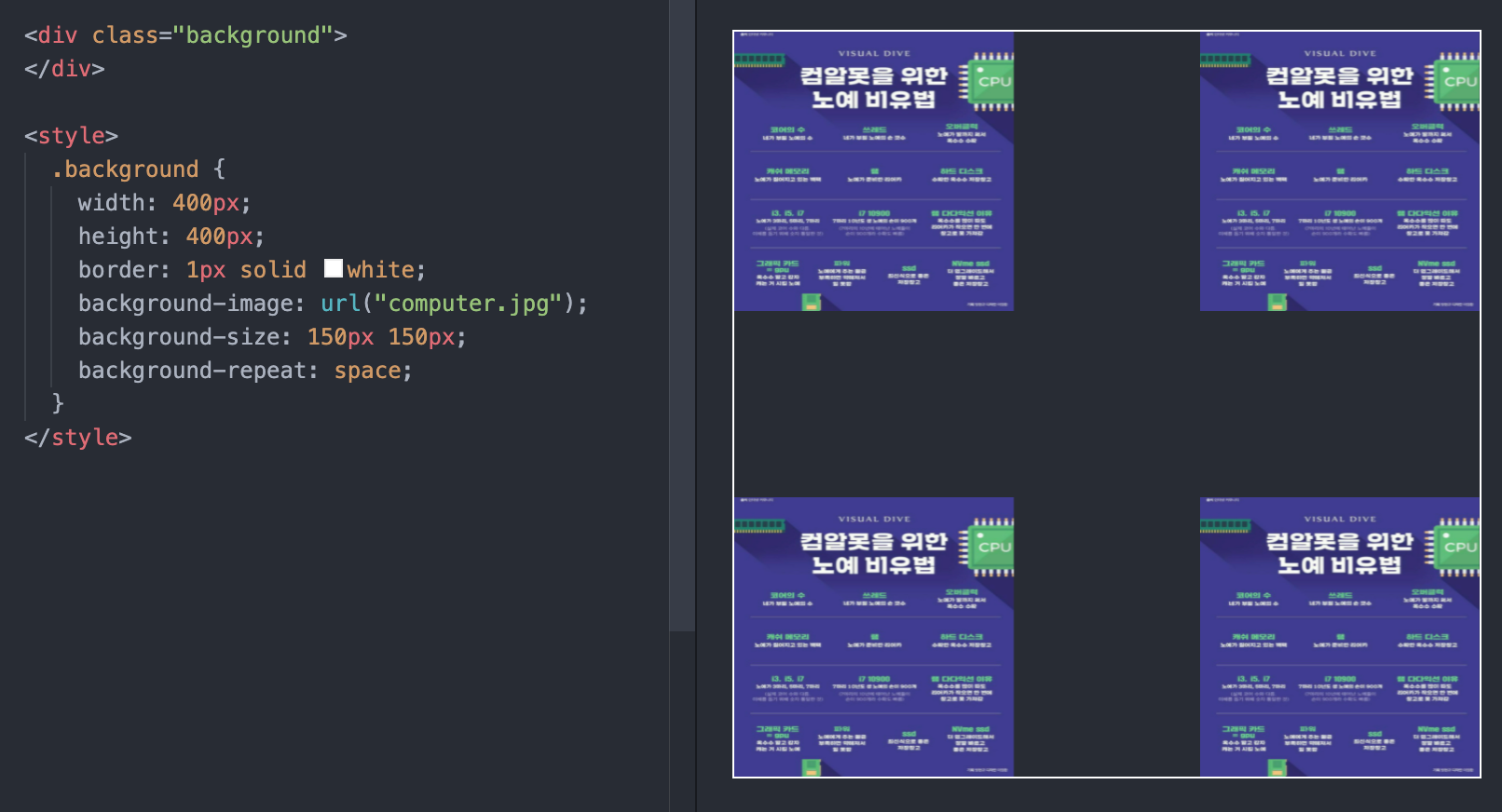Click the background-repeat: space declaration
The height and width of the screenshot is (812, 1502).
245,371
